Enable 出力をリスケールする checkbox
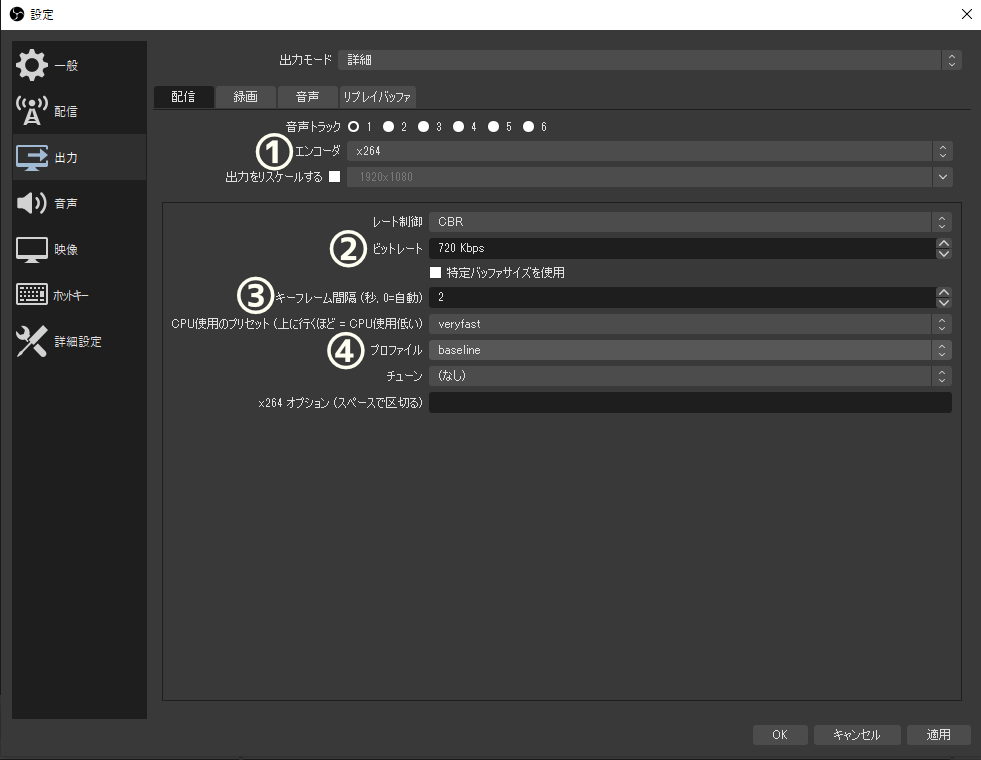Screen dimensions: 981x760 pos(335,176)
